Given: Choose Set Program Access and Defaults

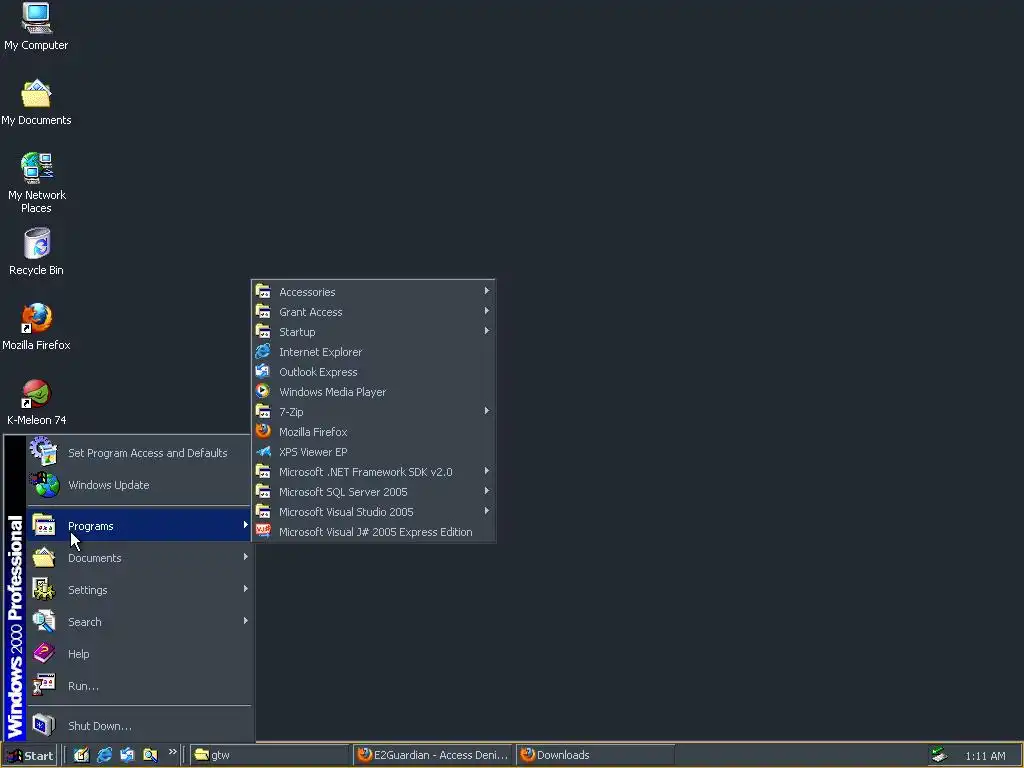Looking at the screenshot, I should [139, 453].
